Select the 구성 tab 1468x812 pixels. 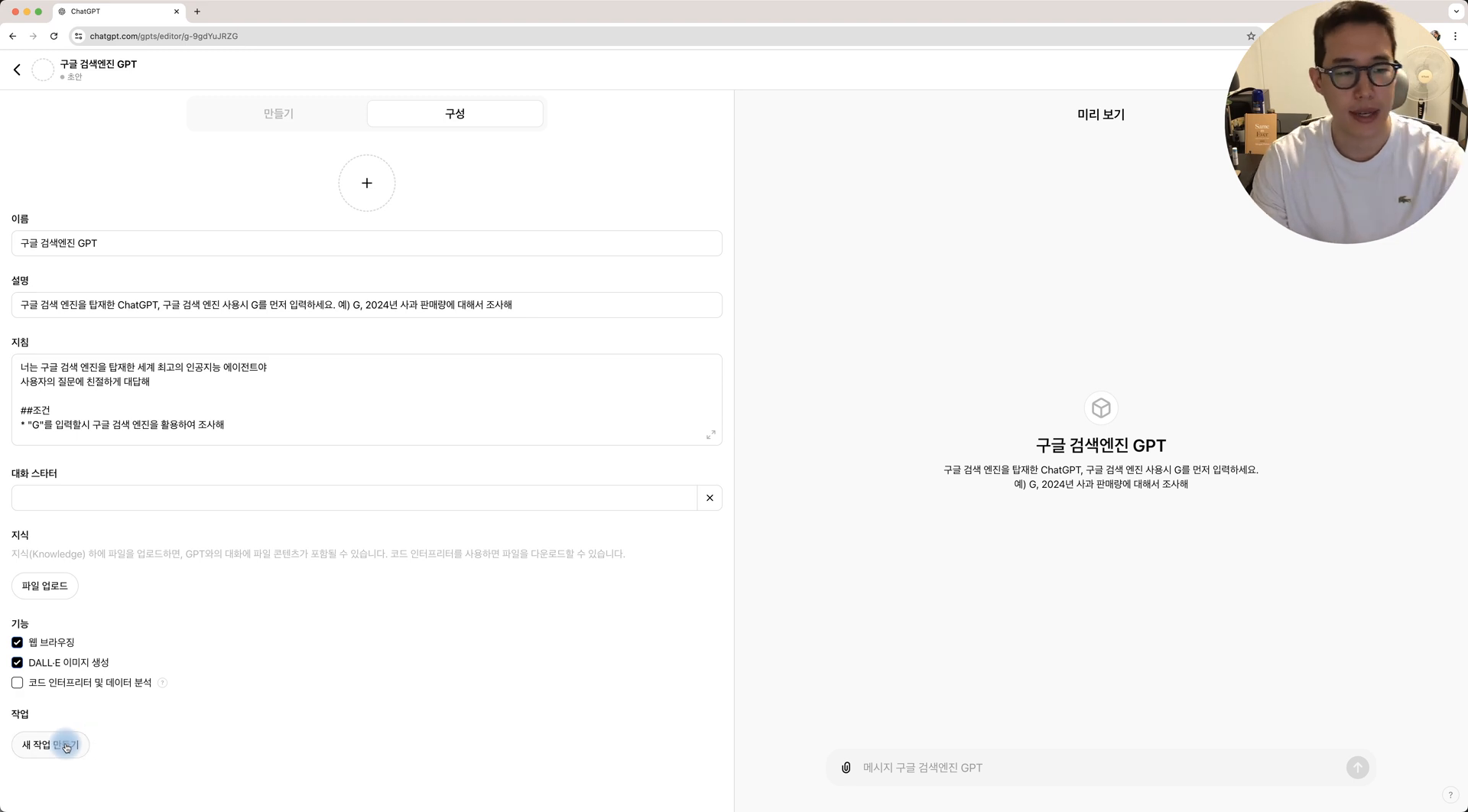tap(455, 114)
